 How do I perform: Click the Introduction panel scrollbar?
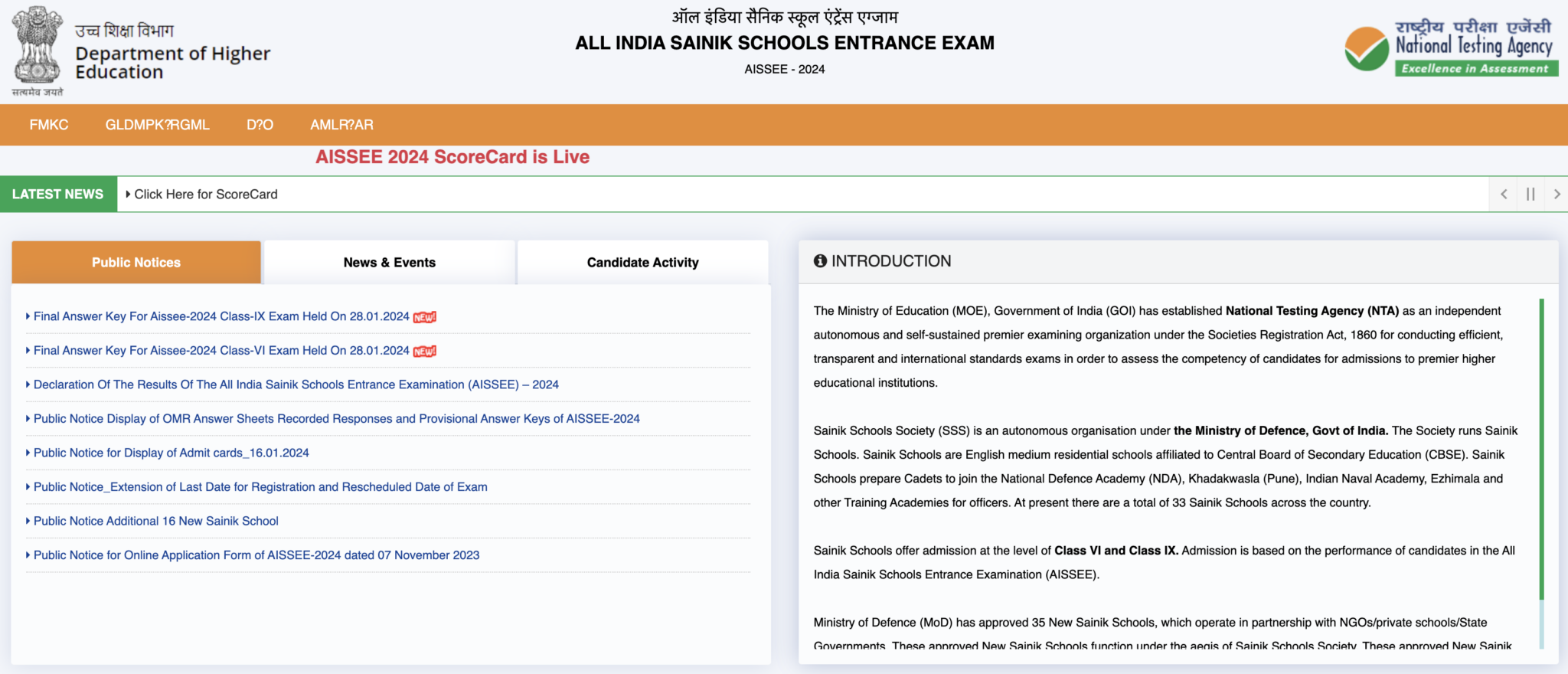pos(1542,450)
